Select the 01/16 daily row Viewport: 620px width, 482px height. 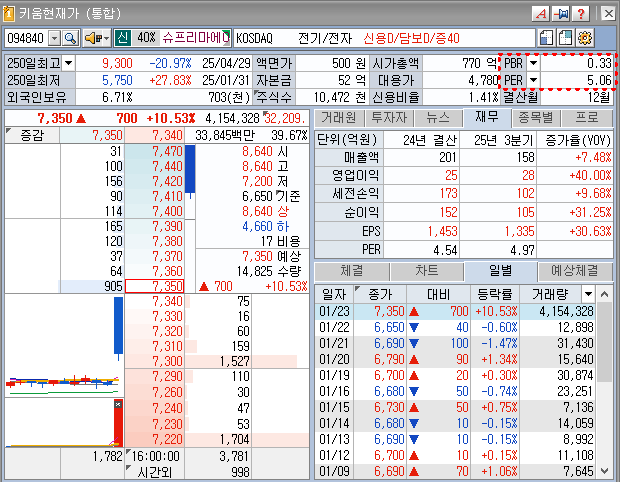456,391
